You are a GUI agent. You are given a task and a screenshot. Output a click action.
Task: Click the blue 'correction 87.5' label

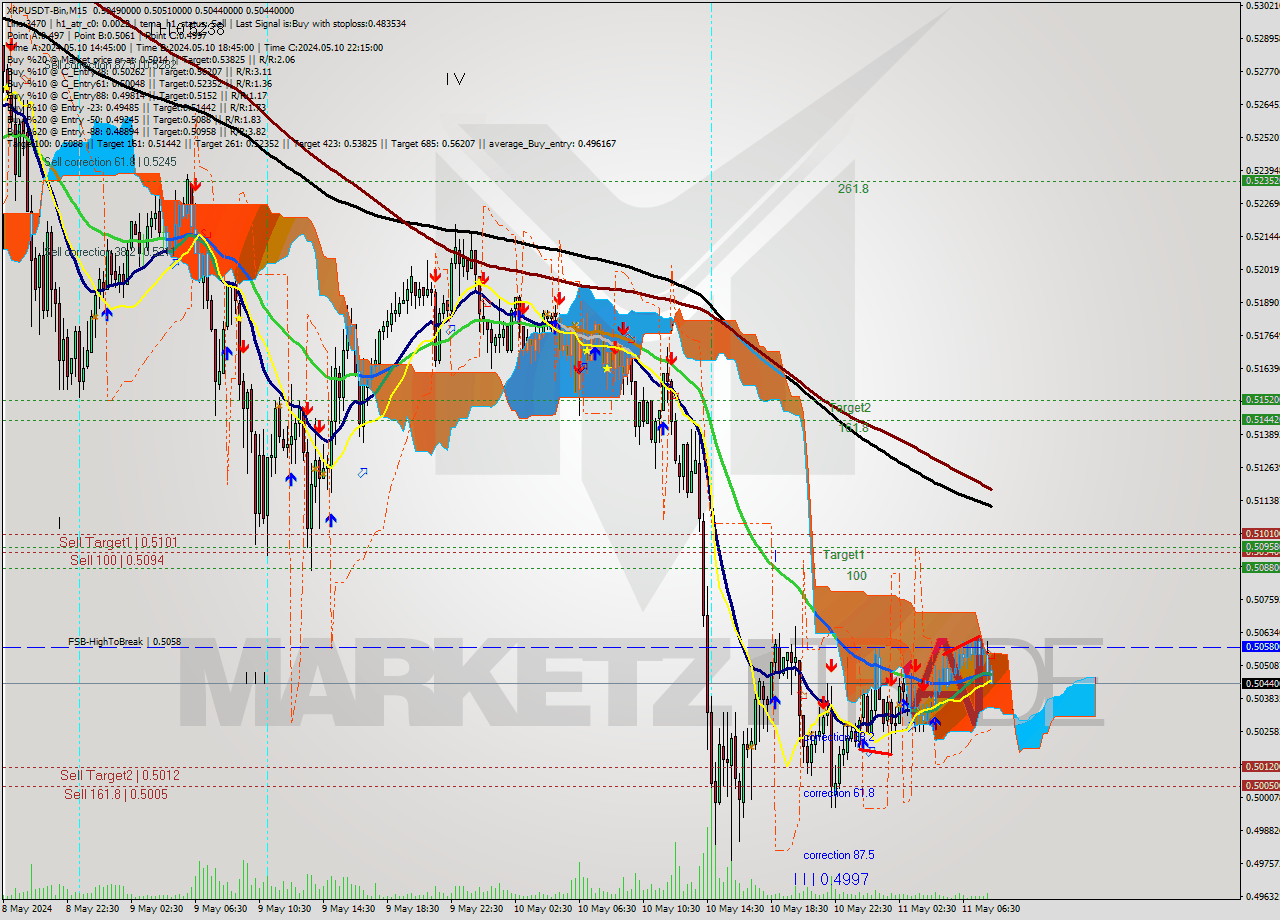[839, 855]
